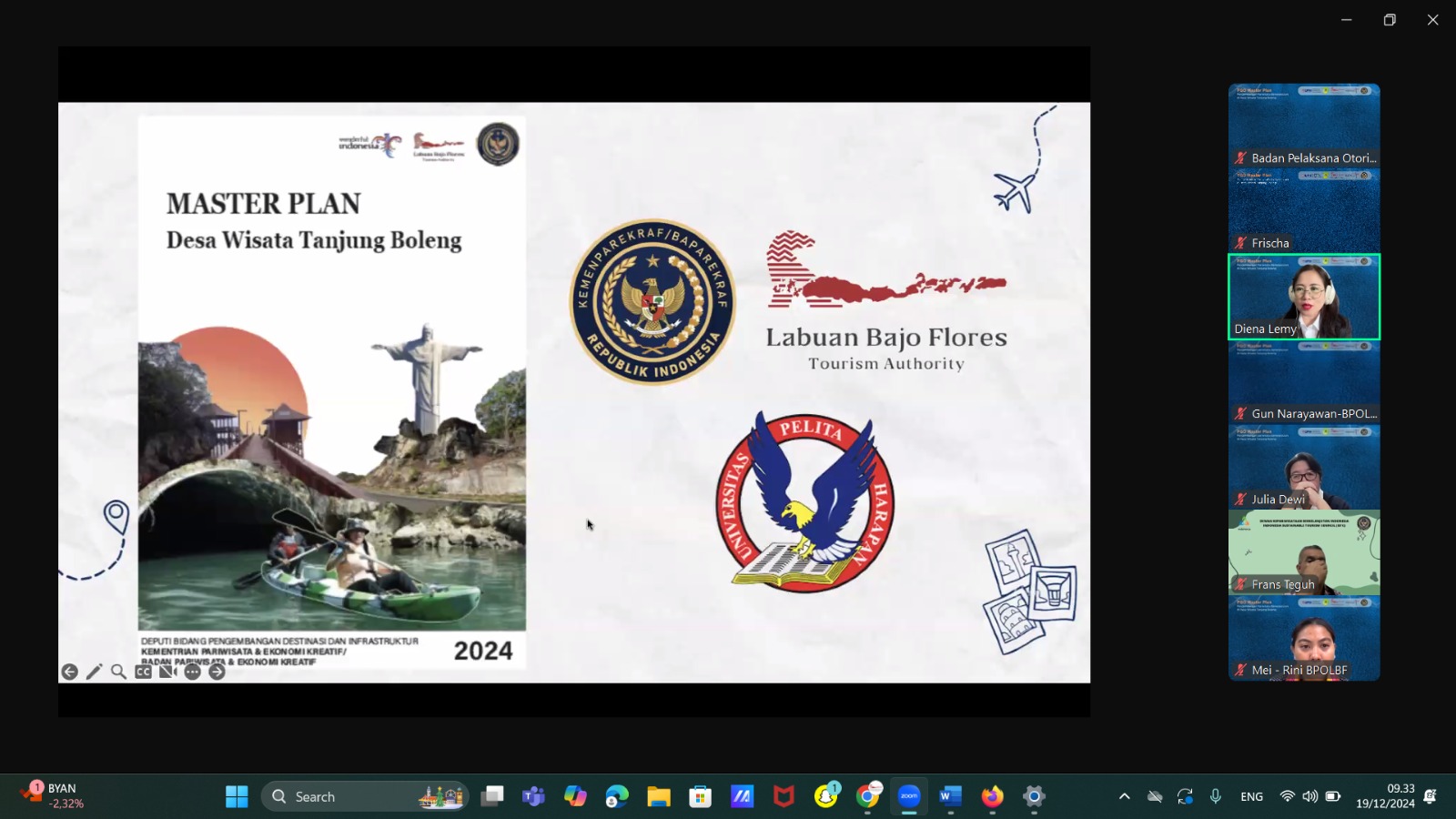Viewport: 1456px width, 819px height.
Task: Open the blue slanted-M taskbar app
Action: 742,796
